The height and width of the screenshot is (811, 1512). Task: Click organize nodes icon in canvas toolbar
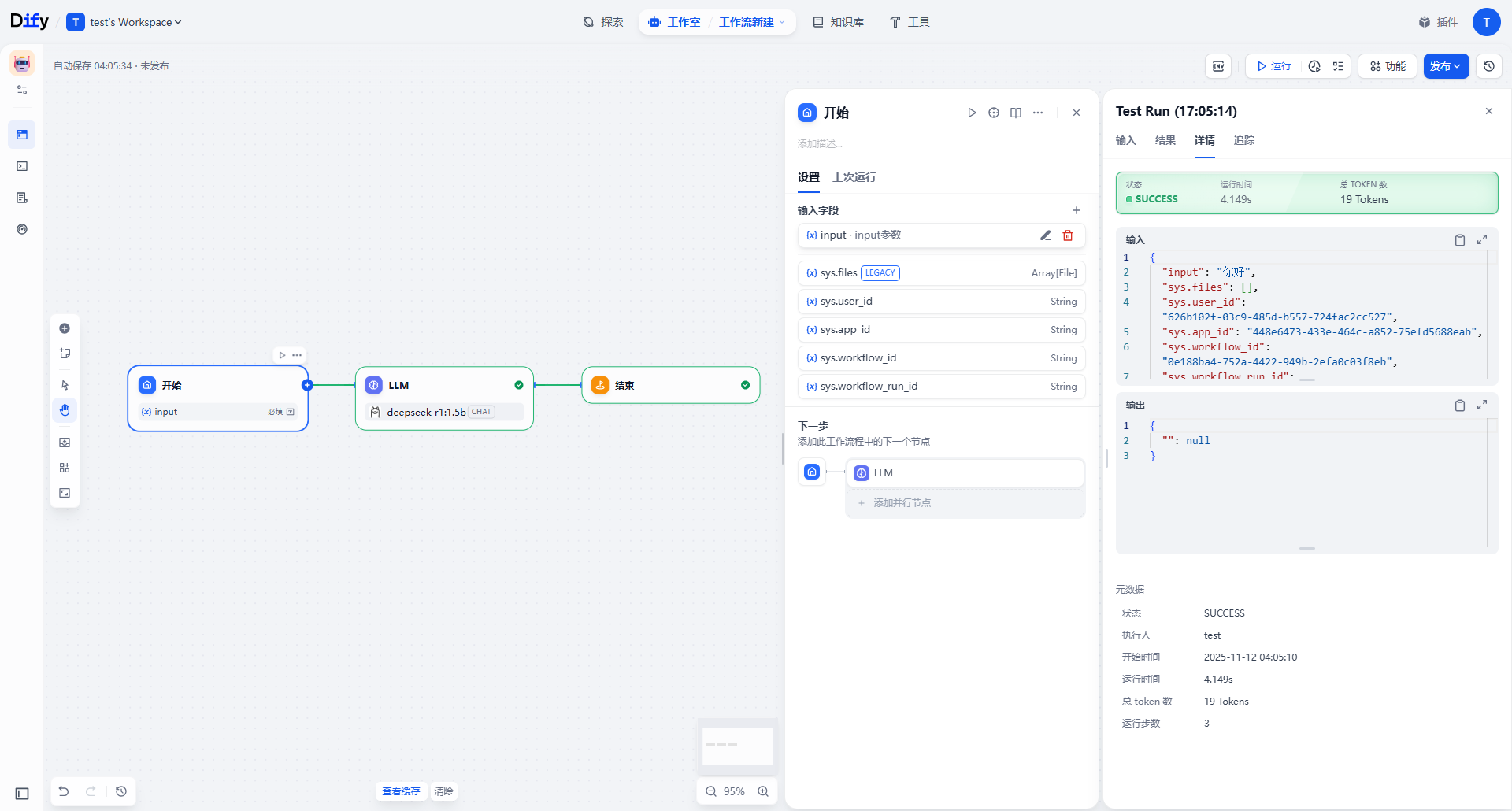(x=65, y=468)
